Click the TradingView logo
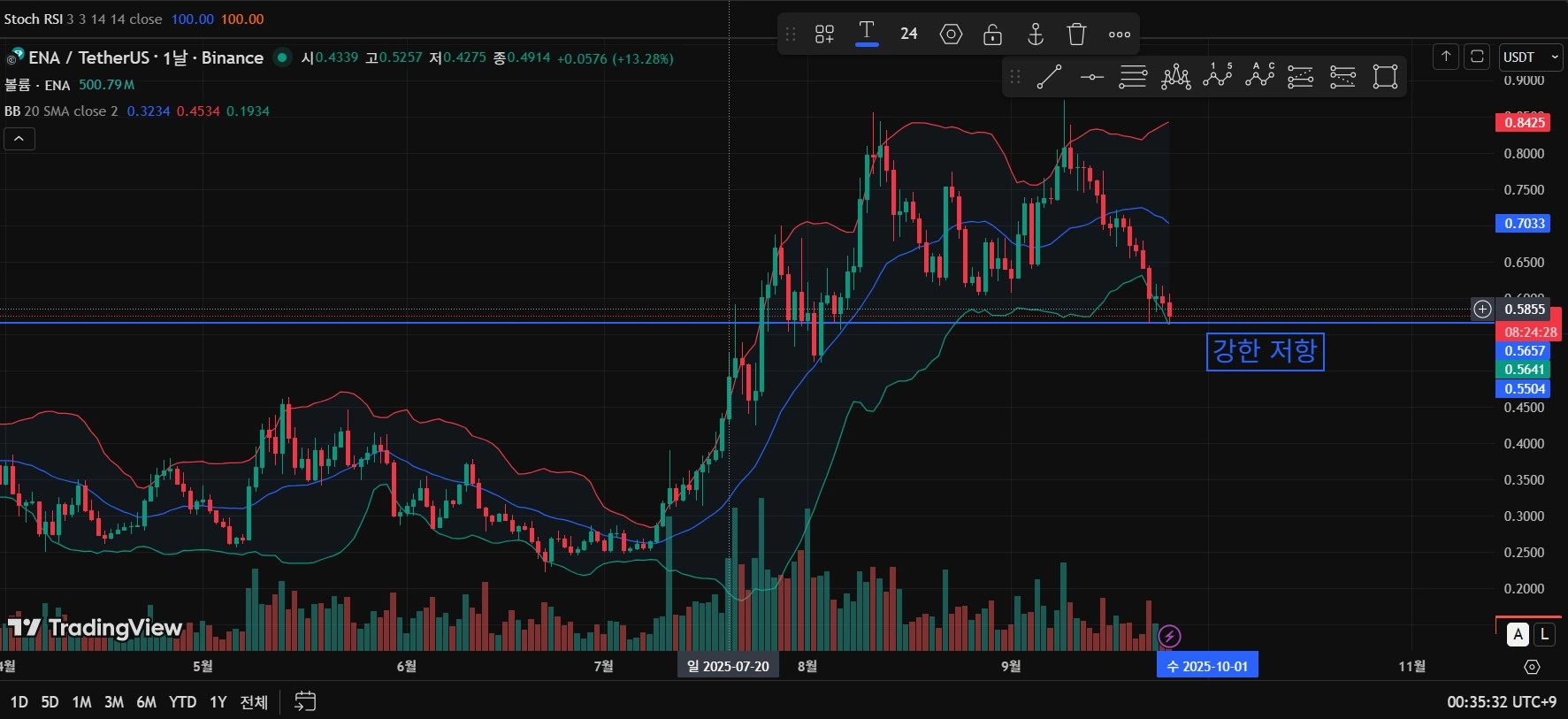 pos(96,627)
